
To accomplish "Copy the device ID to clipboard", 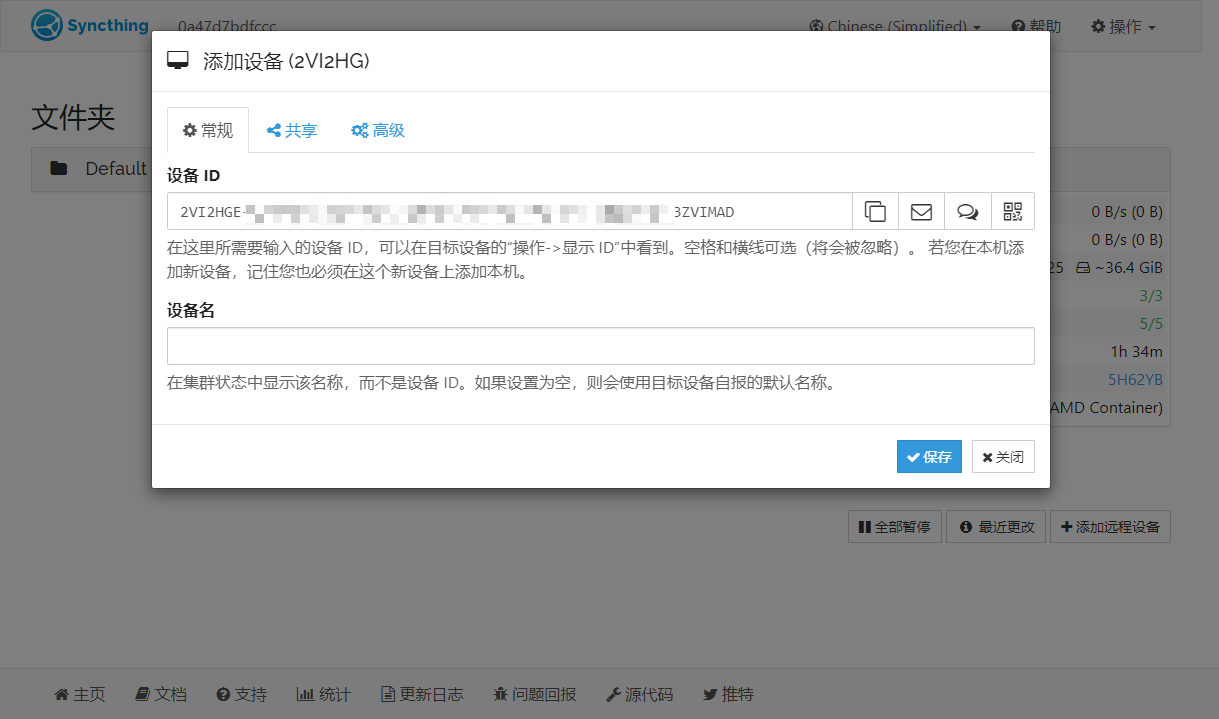I will (875, 211).
